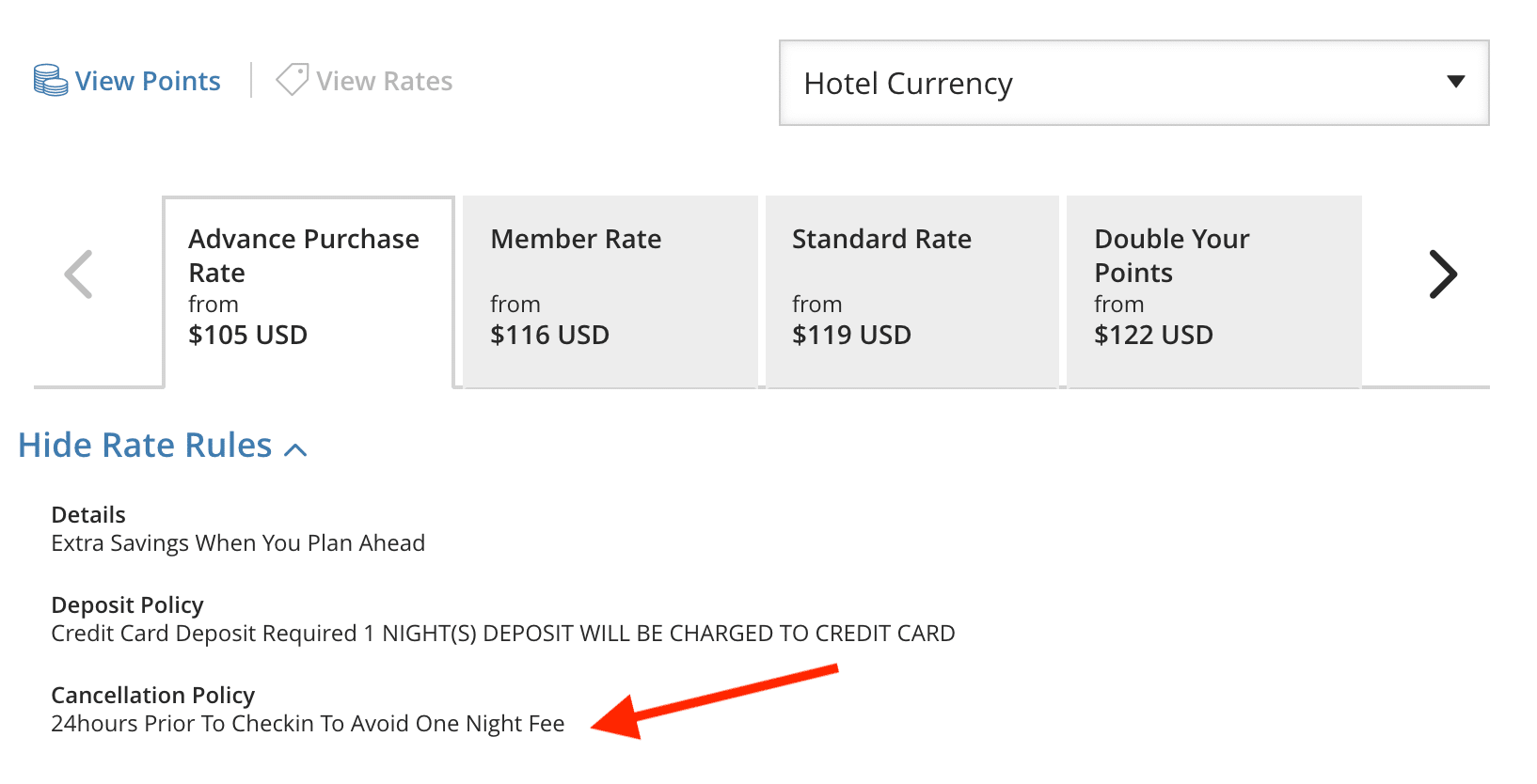Click the $122 USD Double Points price

(x=1153, y=335)
